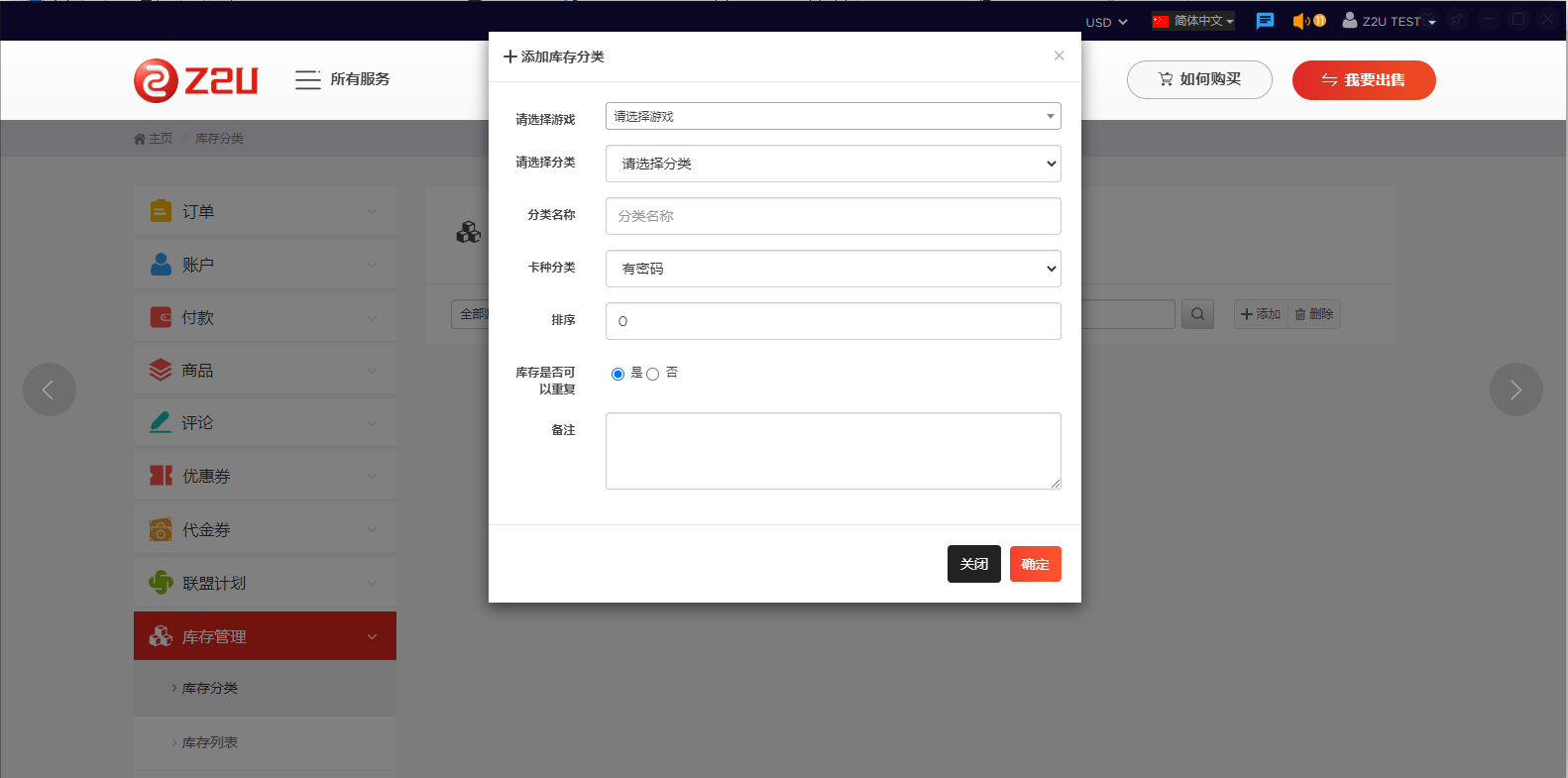The width and height of the screenshot is (1568, 778).
Task: Open the 库存分类 submenu link
Action: (210, 688)
